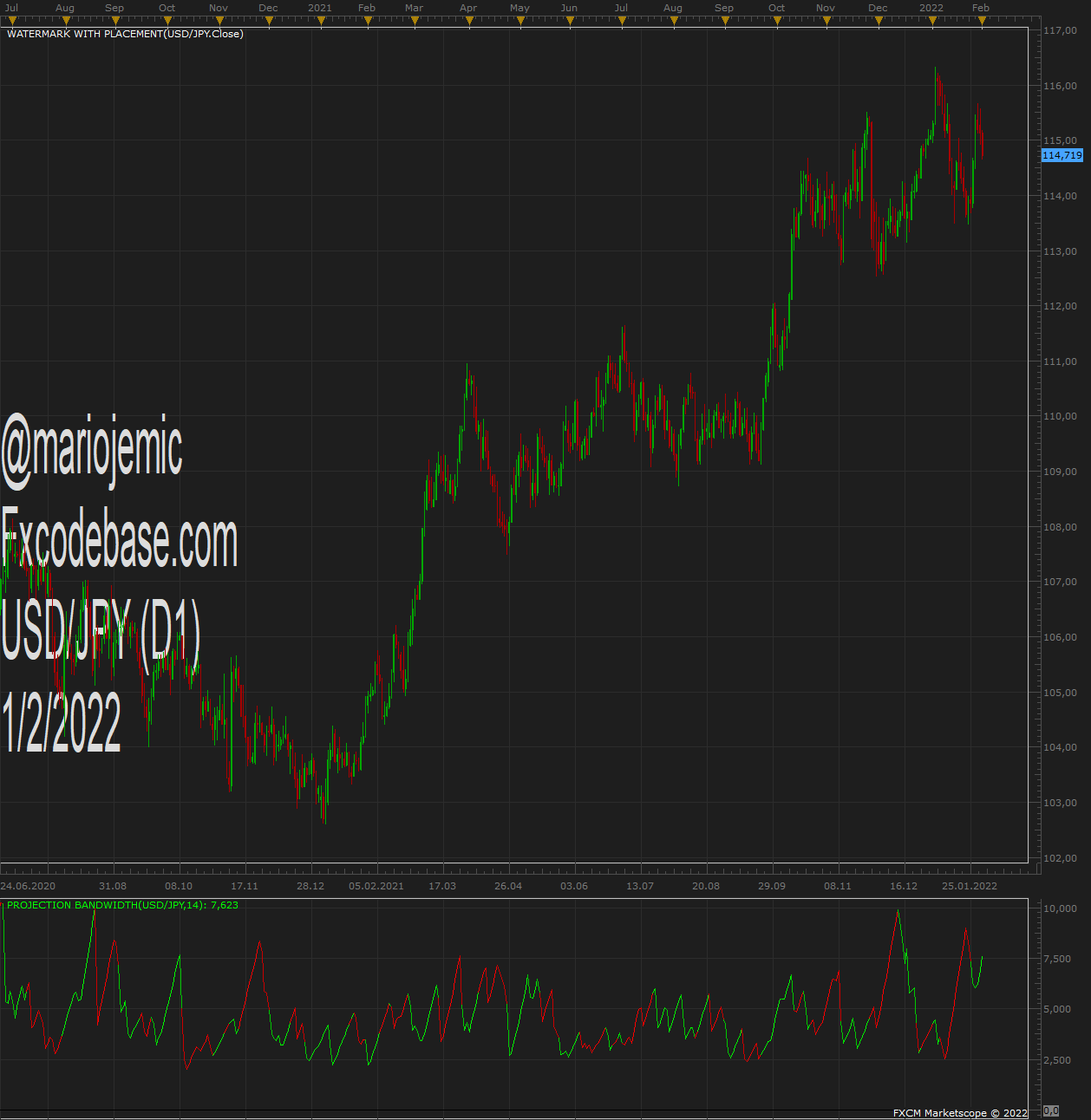Click the 24.06.2020 date label
Image resolution: width=1091 pixels, height=1120 pixels.
coord(28,886)
